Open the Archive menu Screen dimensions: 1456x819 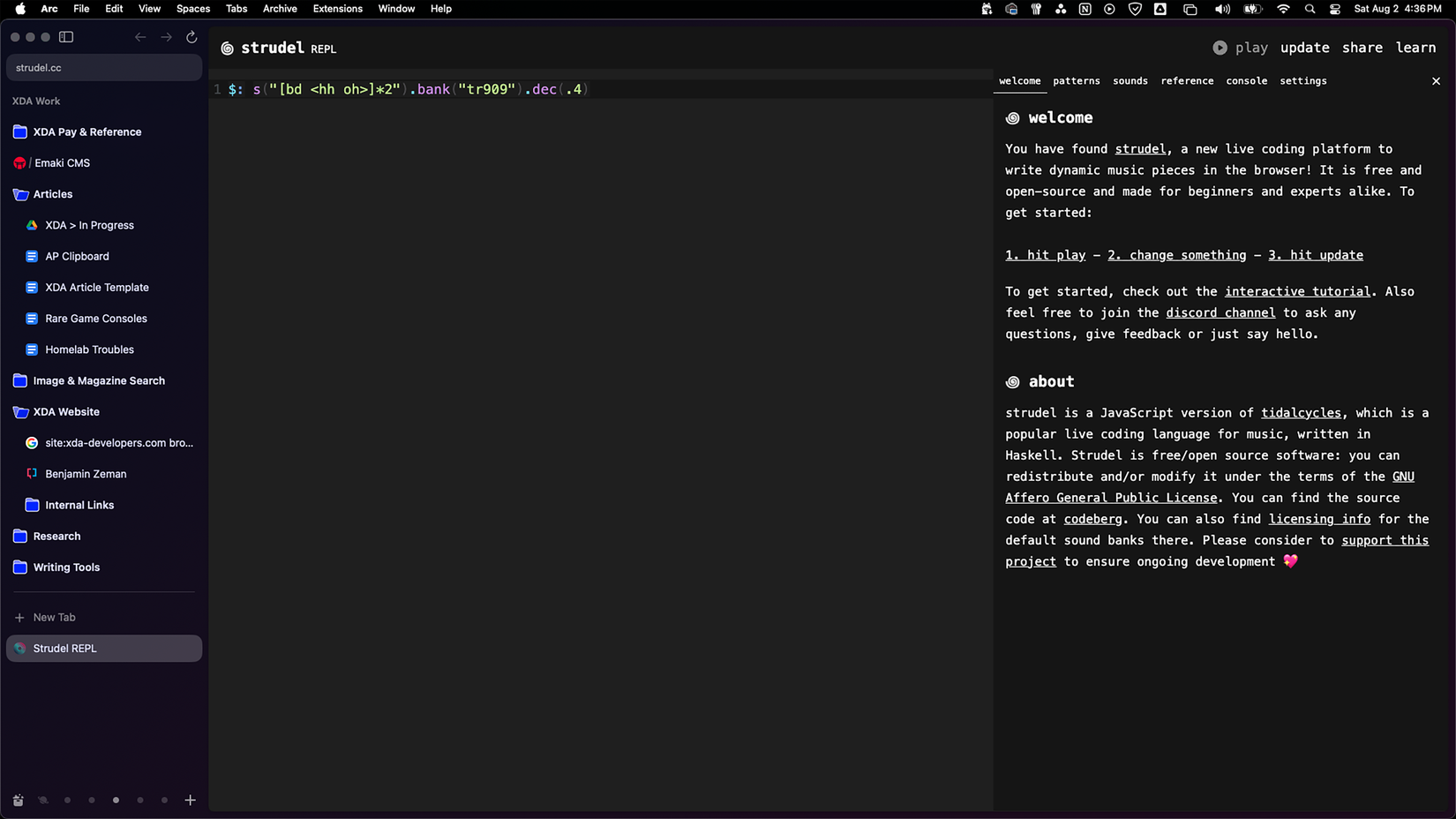pos(280,9)
